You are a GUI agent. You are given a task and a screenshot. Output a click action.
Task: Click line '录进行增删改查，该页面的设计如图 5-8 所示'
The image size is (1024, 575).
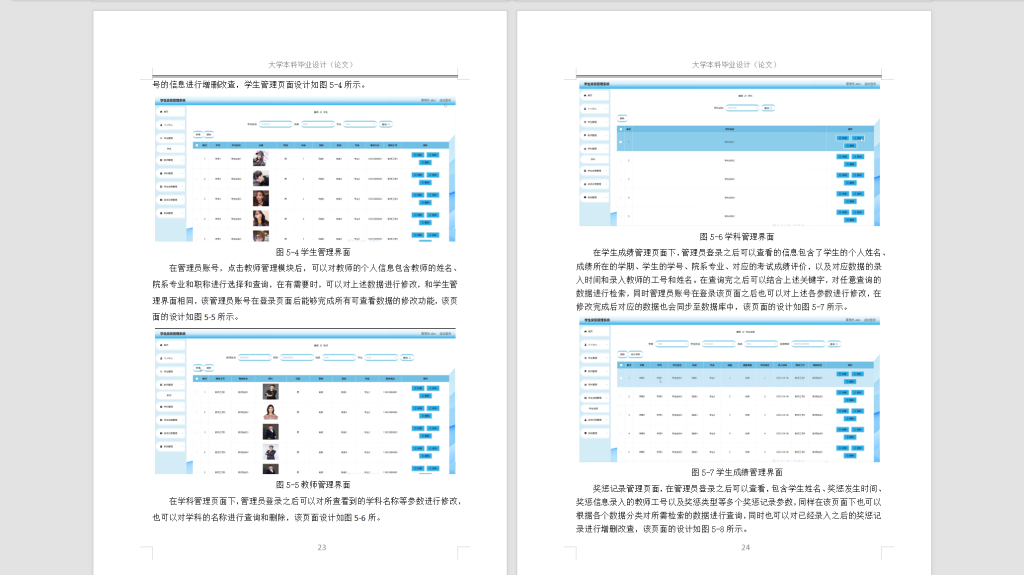[x=662, y=529]
